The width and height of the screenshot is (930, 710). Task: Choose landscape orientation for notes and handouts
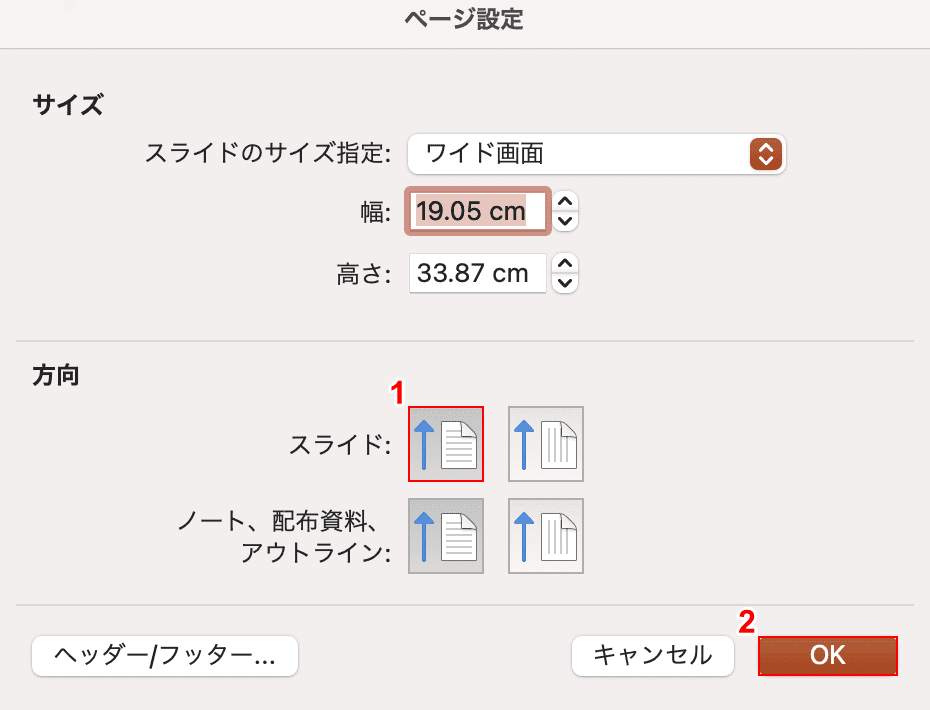click(546, 536)
